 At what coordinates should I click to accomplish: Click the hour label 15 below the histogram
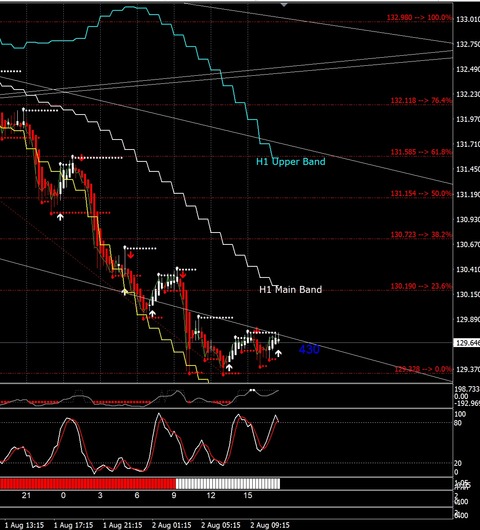[x=248, y=496]
